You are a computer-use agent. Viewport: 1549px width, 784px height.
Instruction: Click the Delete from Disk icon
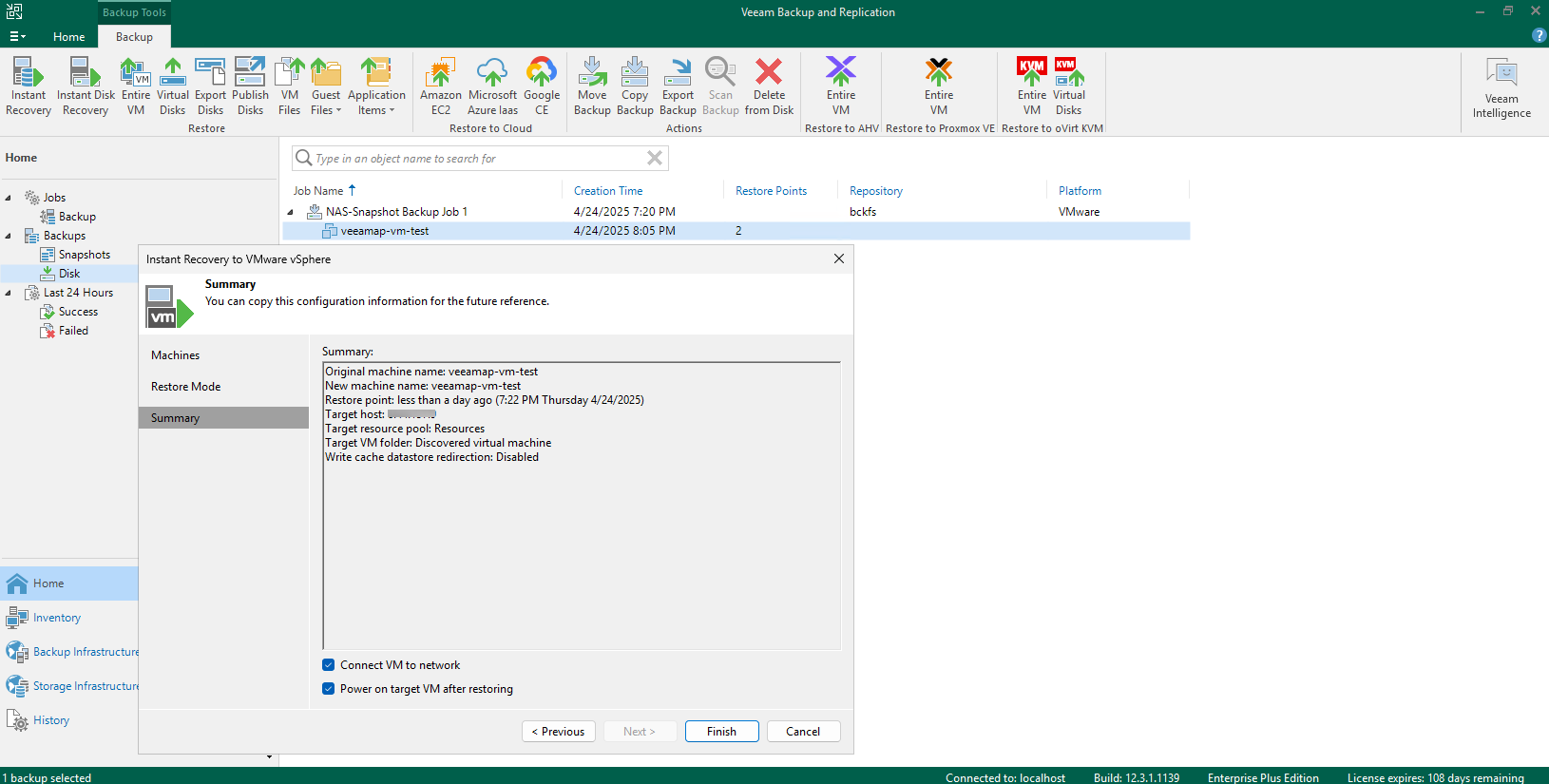click(x=769, y=86)
